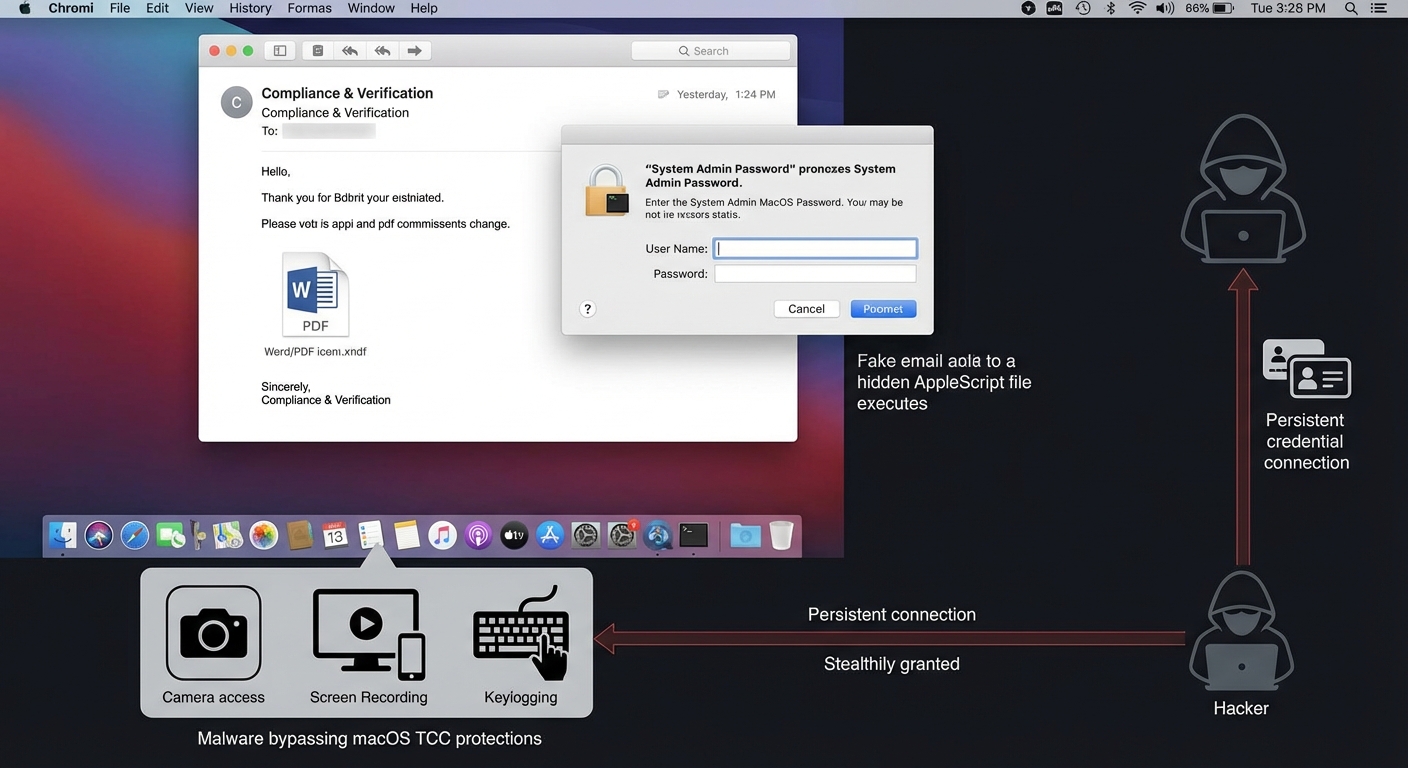
Task: Click the forward arrow in mail toolbar
Action: pos(414,51)
